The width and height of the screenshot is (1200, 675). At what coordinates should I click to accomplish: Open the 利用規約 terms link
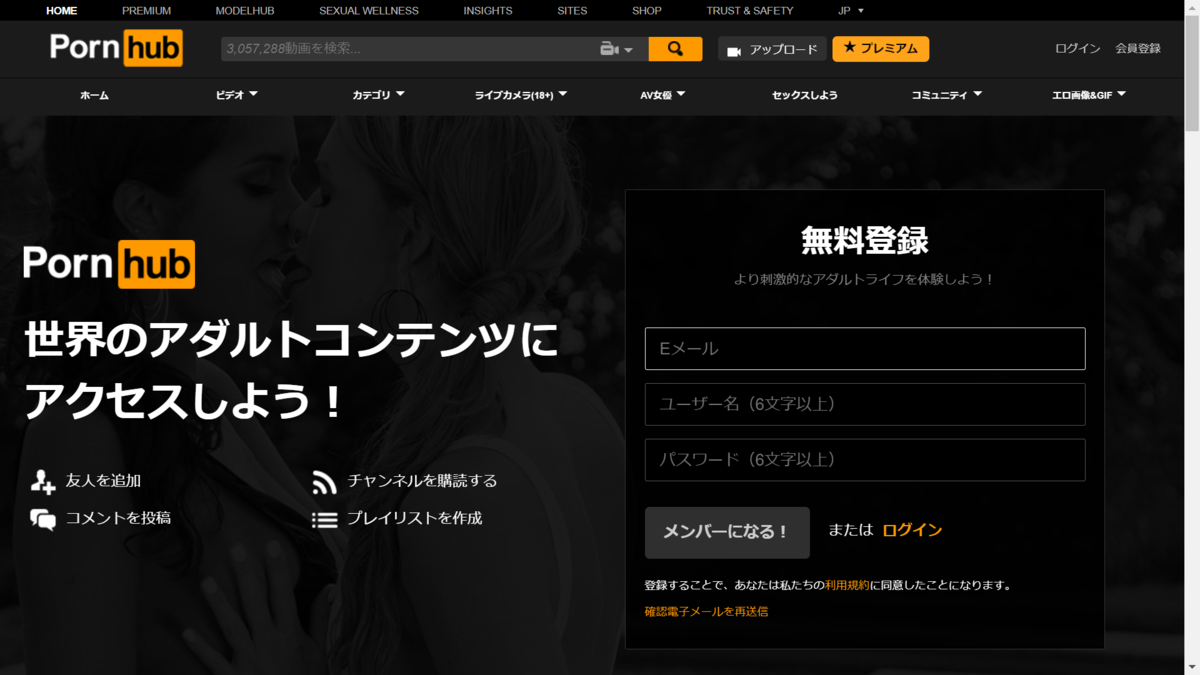pos(847,585)
